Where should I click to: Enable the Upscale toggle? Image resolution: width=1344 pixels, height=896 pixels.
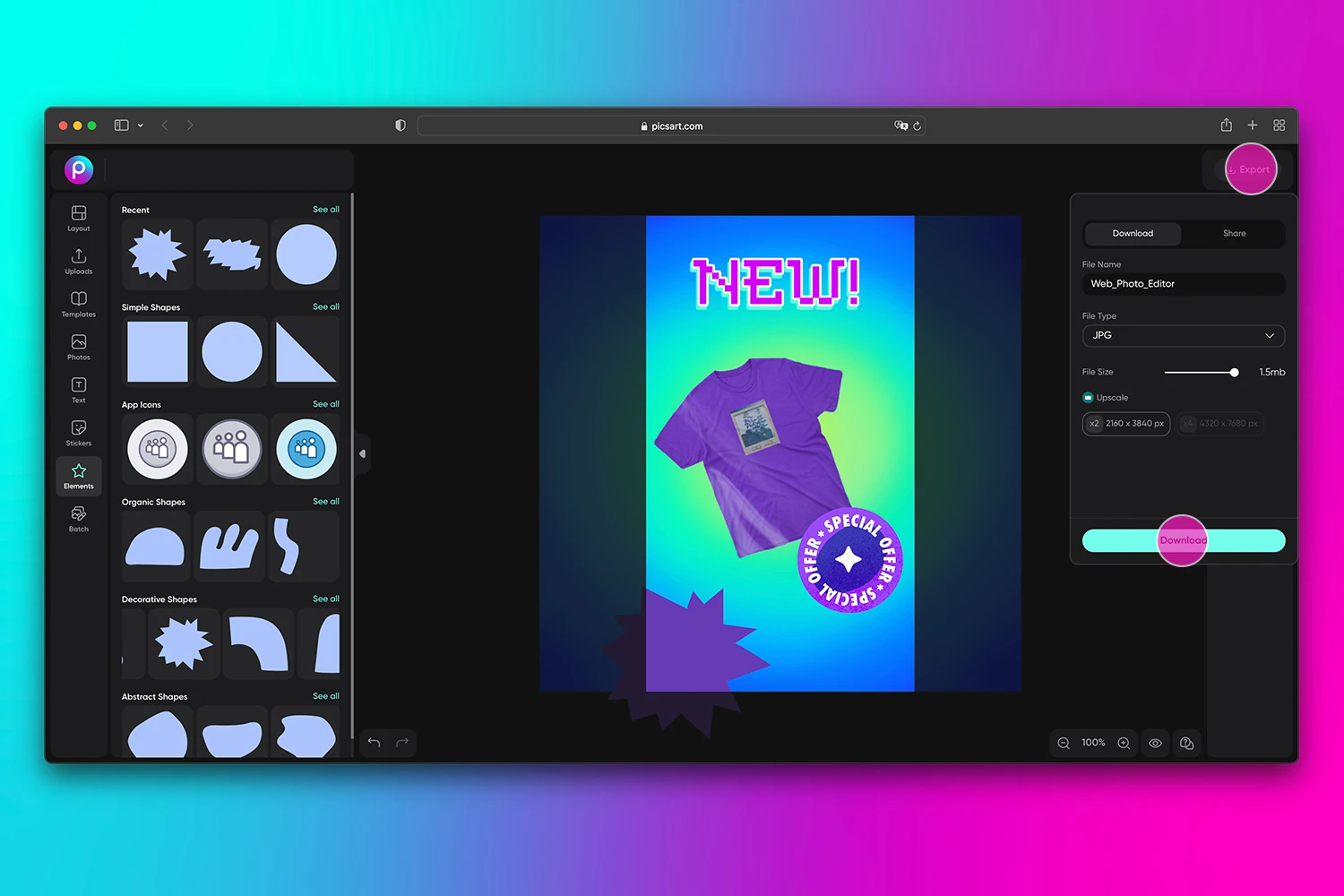click(x=1087, y=397)
